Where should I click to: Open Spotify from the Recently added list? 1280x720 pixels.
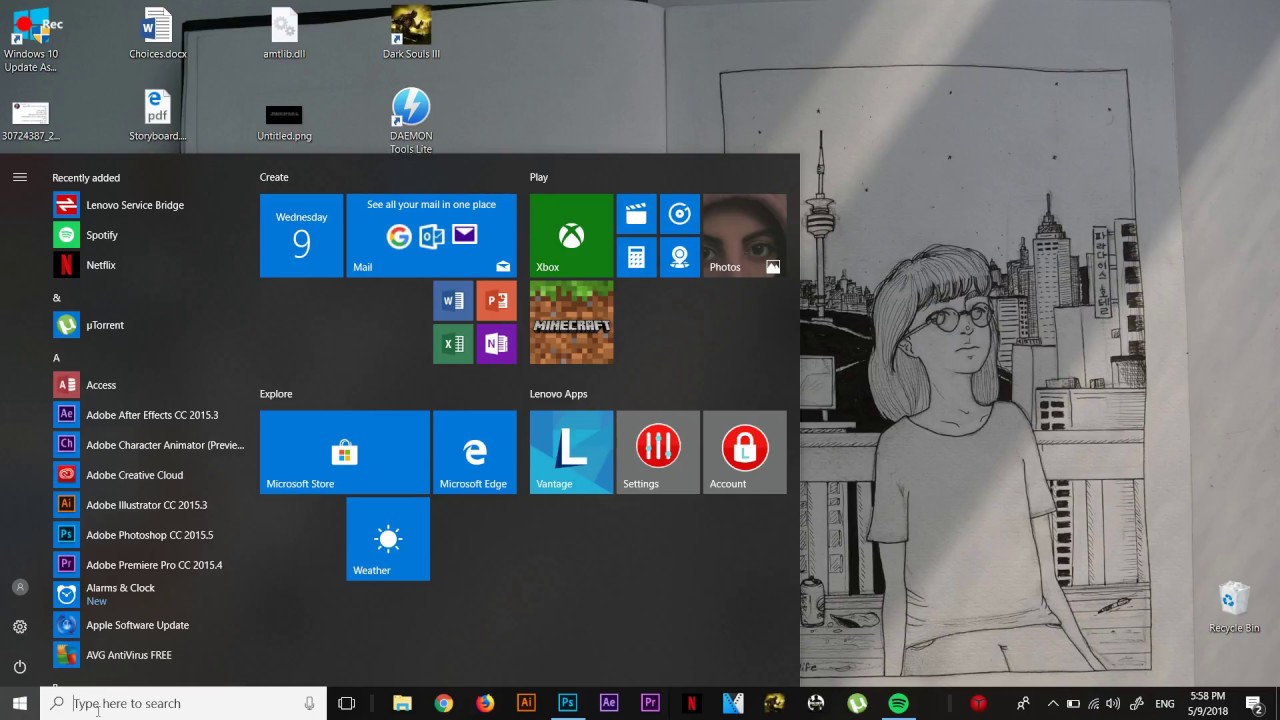pos(147,235)
